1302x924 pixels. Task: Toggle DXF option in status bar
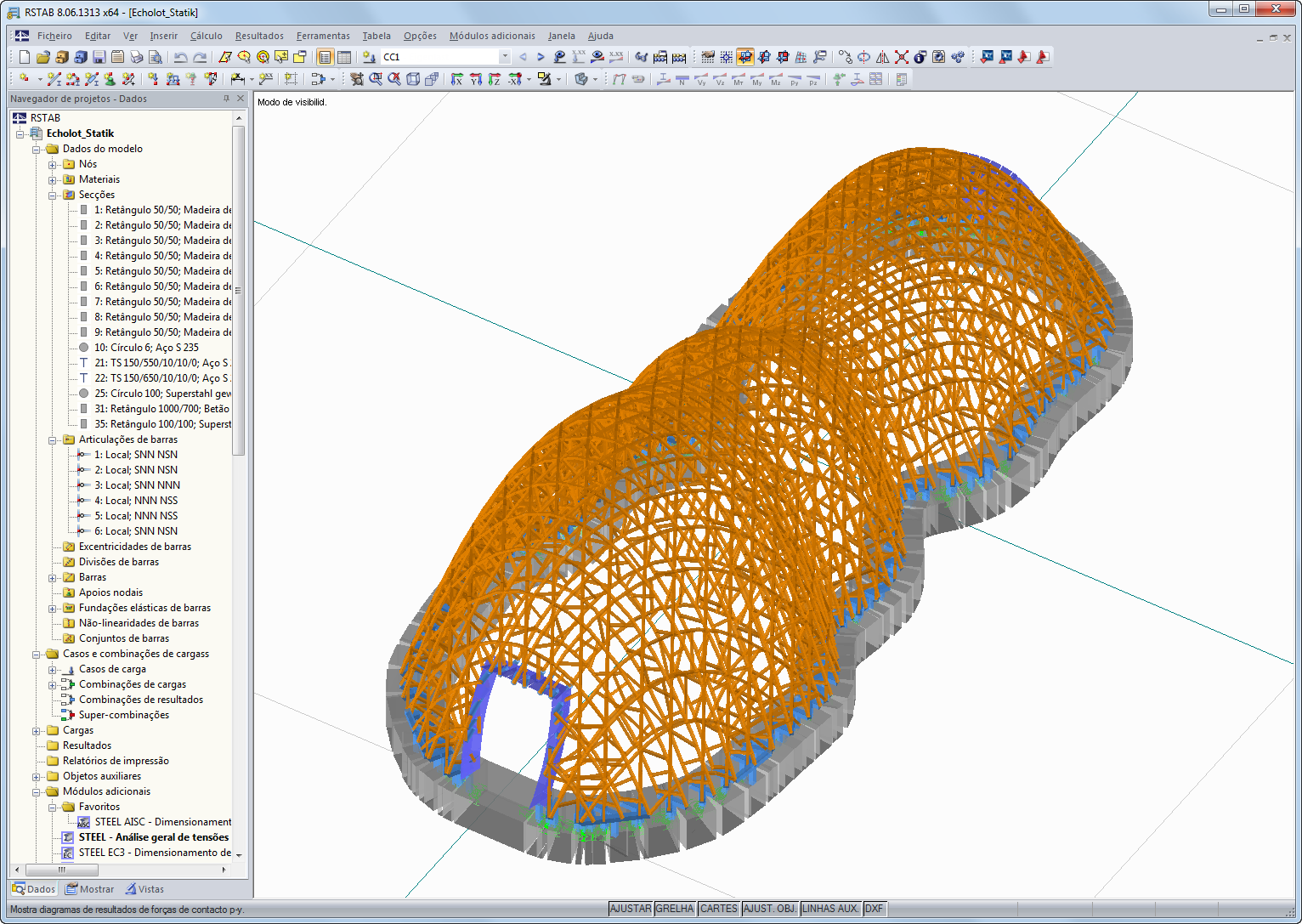(874, 909)
